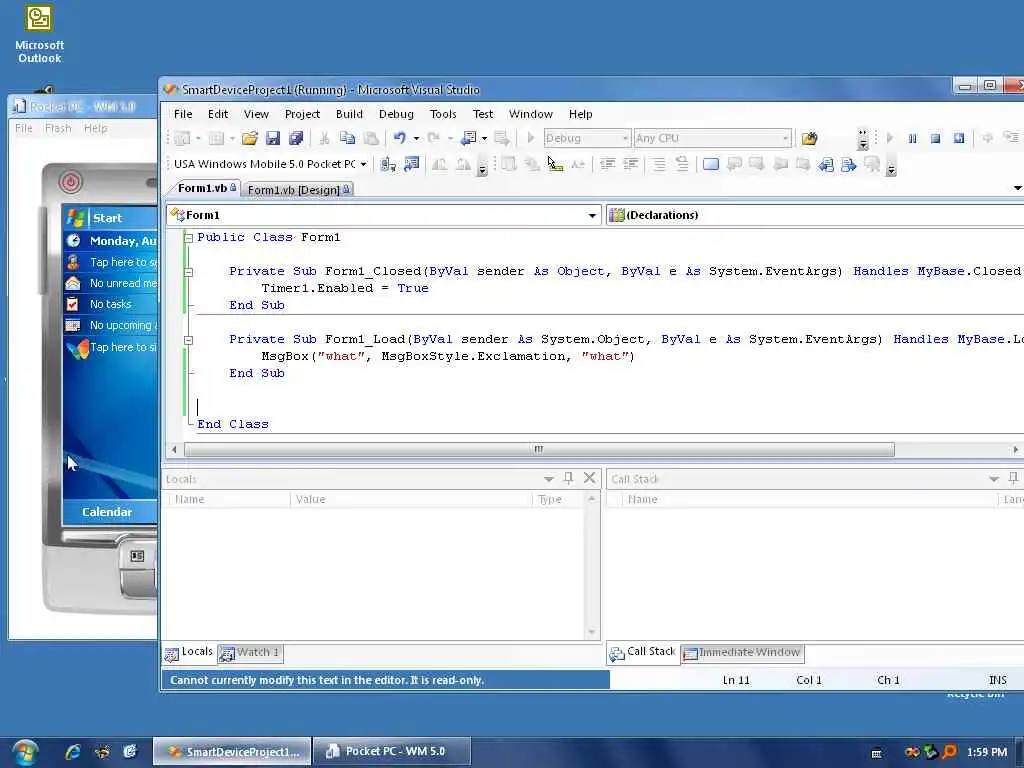
Task: Switch to the Immediate Window tab
Action: [x=743, y=652]
